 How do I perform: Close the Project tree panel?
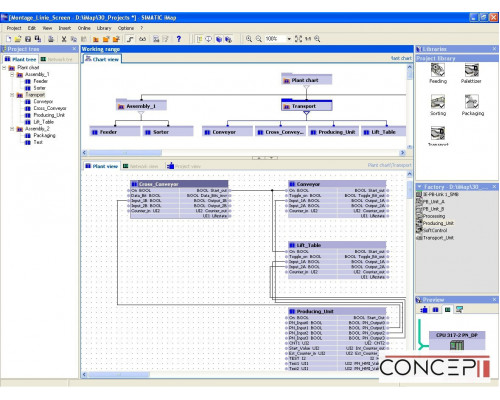tap(74, 49)
